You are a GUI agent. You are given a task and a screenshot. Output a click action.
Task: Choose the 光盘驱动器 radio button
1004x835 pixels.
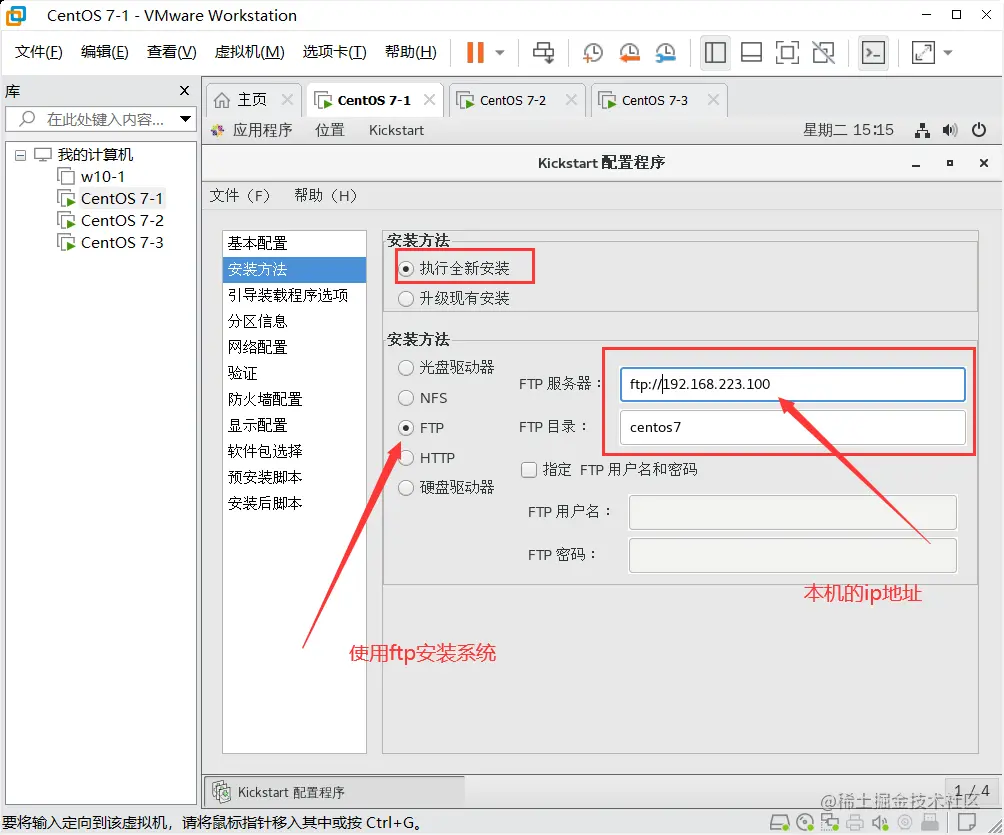coord(406,368)
